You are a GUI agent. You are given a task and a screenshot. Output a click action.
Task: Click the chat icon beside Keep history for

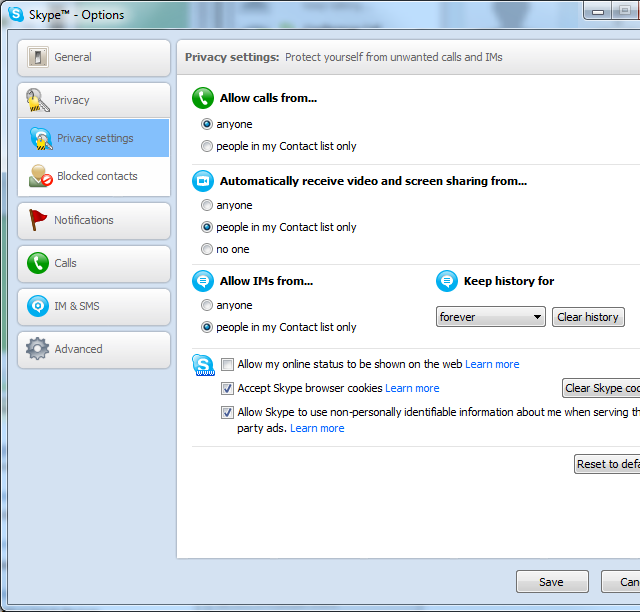(x=447, y=281)
